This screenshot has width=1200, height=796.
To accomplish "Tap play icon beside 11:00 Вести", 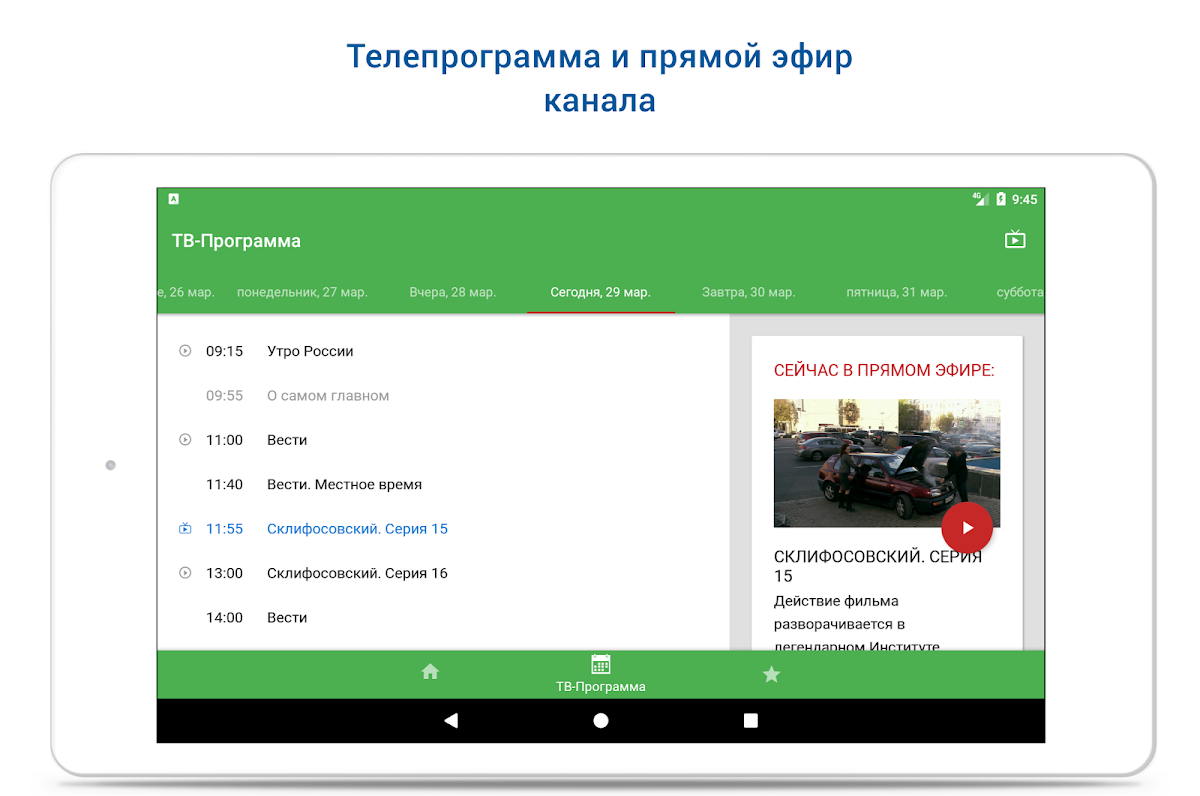I will [185, 440].
